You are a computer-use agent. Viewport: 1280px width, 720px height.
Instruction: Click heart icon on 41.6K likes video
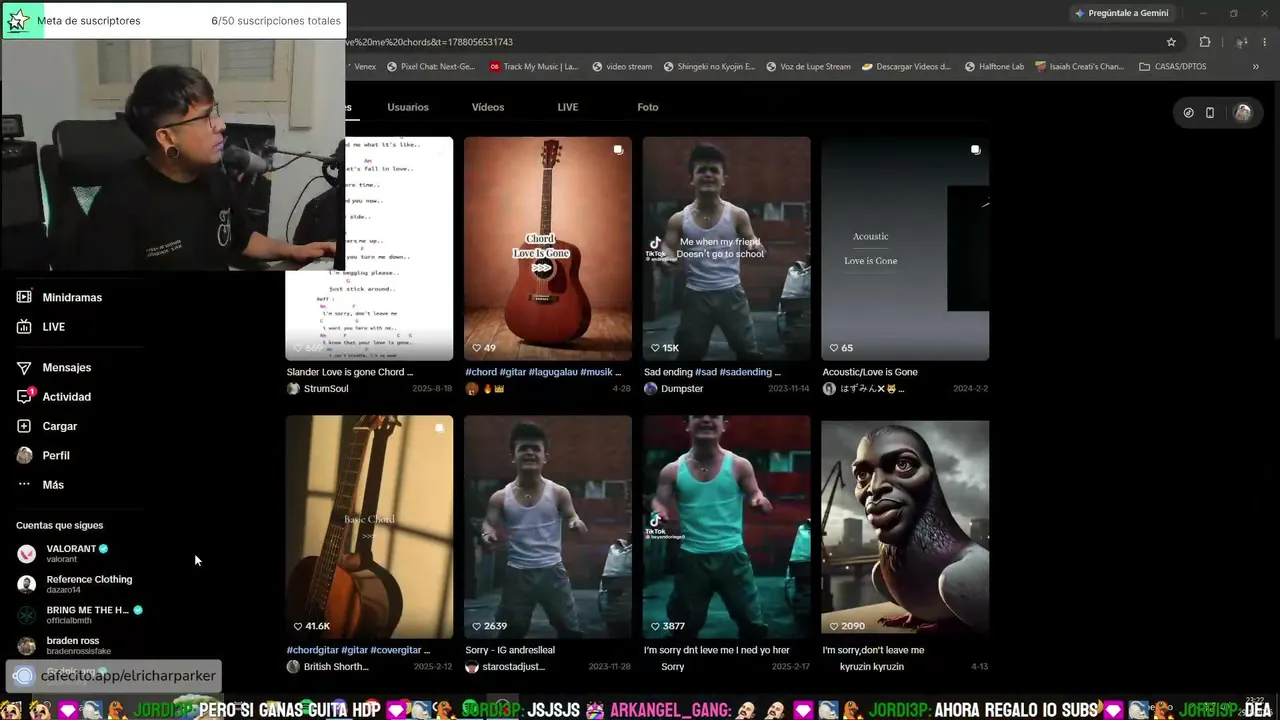[x=298, y=626]
